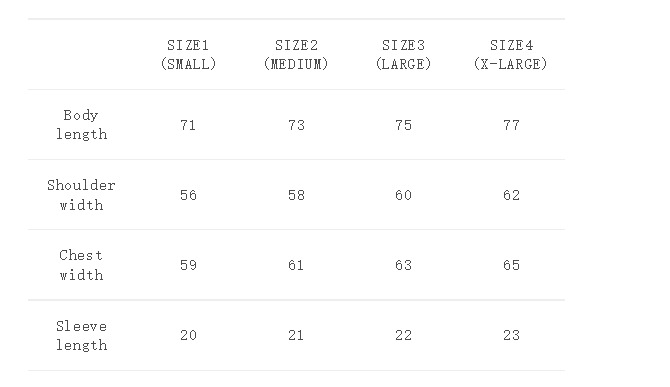670x387 pixels.
Task: Click the SIZE3 (LARGE) column header
Action: tap(403, 55)
